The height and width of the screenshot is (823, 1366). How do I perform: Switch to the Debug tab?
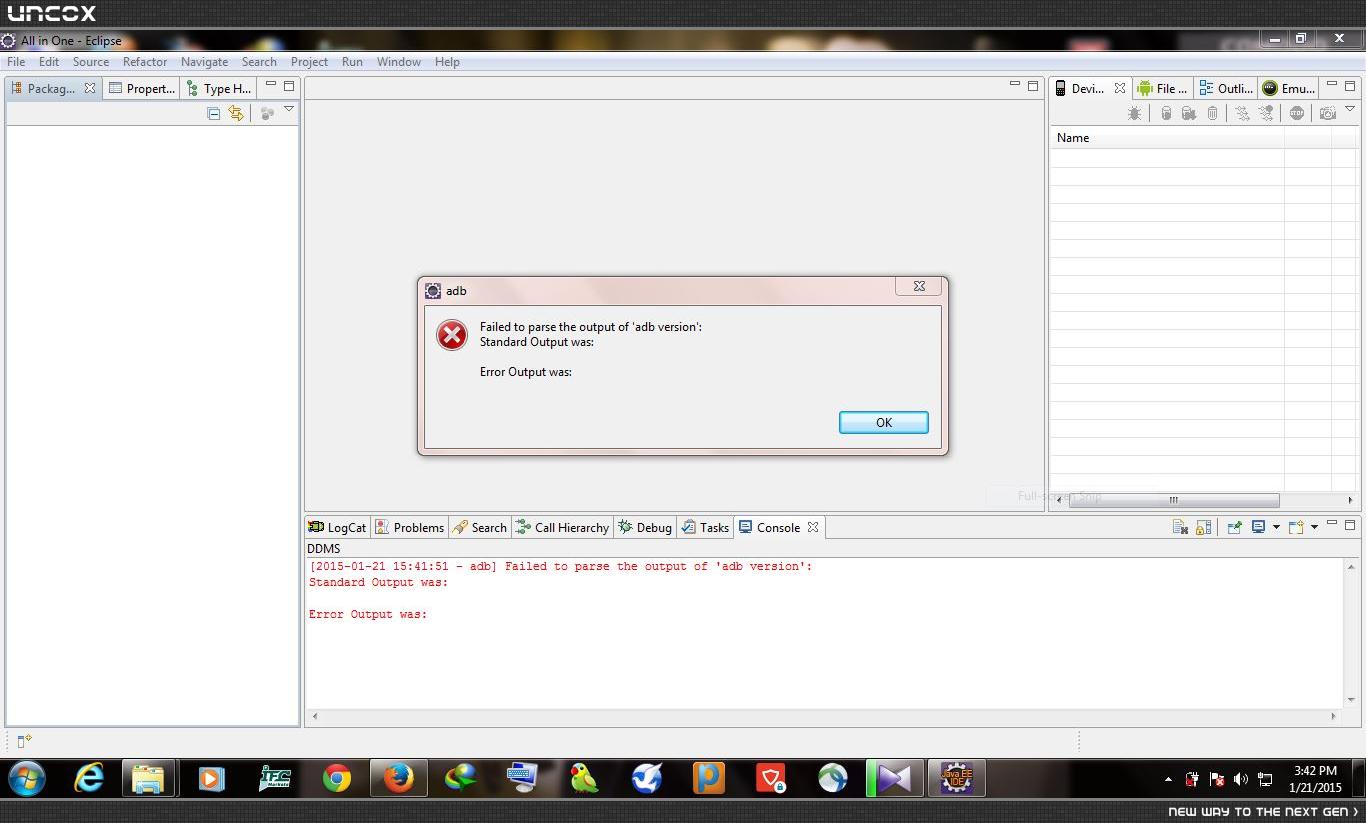(645, 527)
